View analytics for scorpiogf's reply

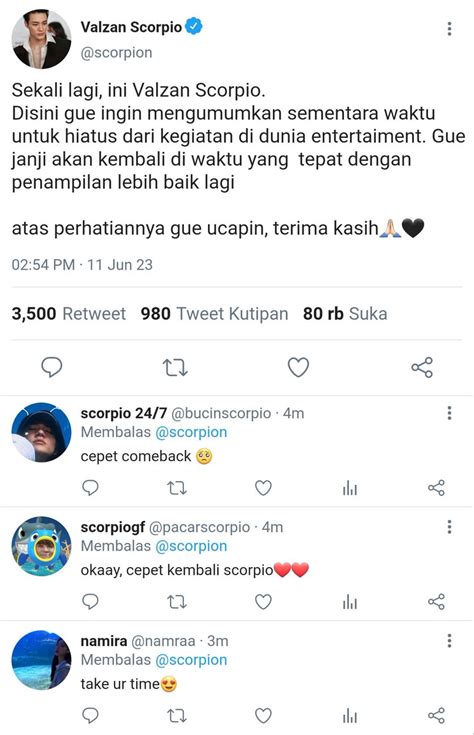point(350,602)
